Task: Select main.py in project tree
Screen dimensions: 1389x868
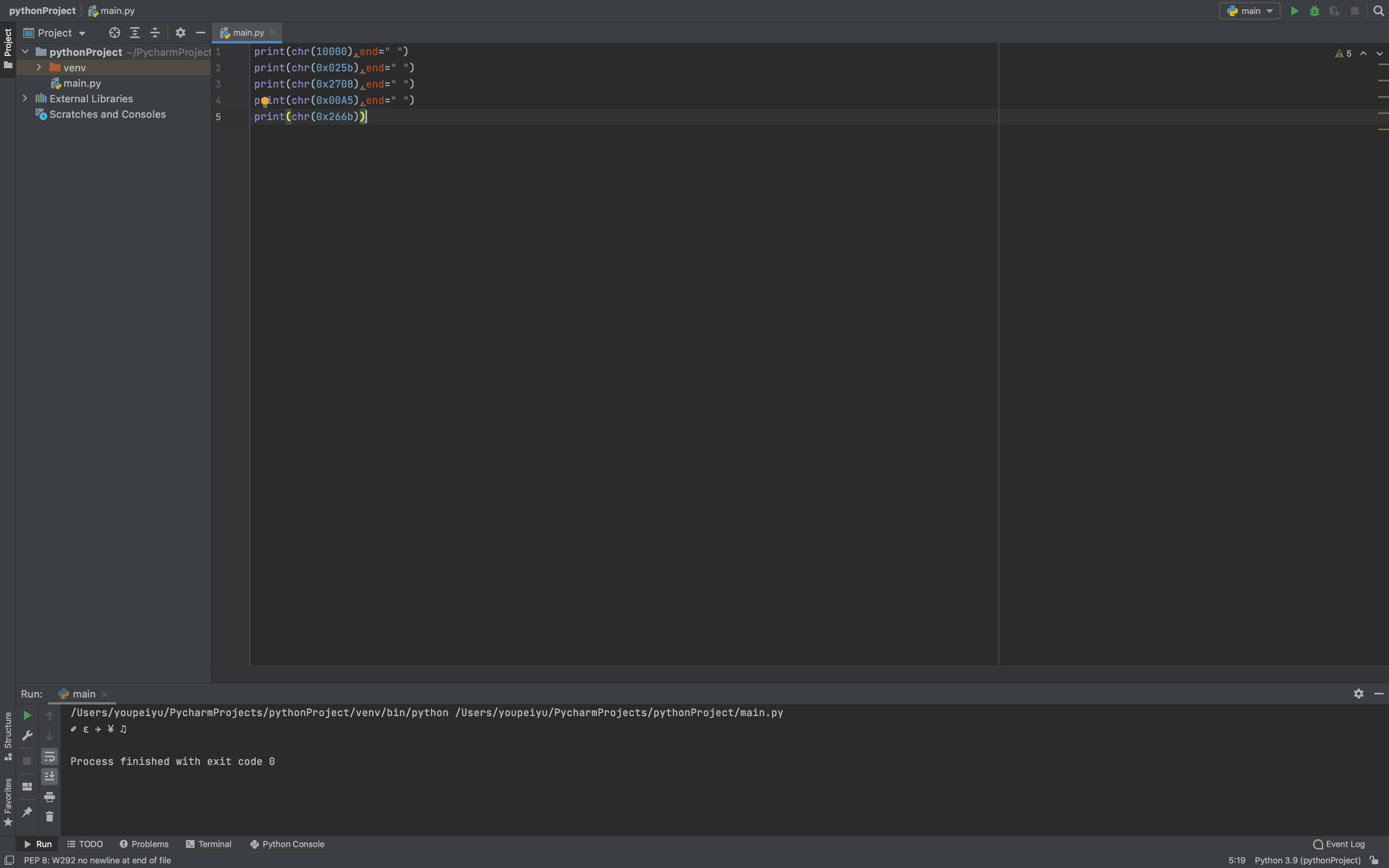Action: (x=81, y=83)
